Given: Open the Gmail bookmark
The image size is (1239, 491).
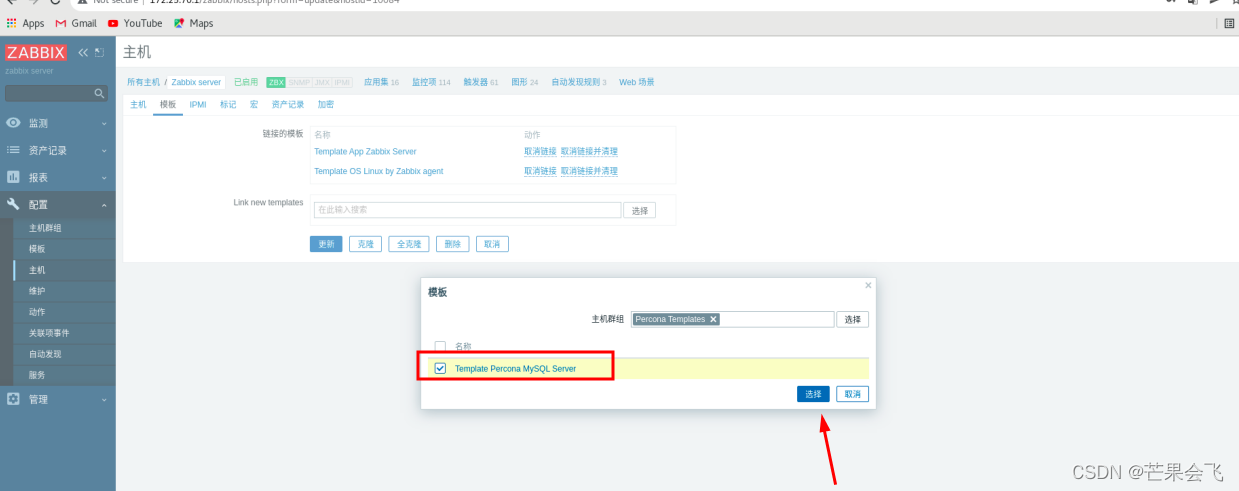Looking at the screenshot, I should click(x=76, y=23).
